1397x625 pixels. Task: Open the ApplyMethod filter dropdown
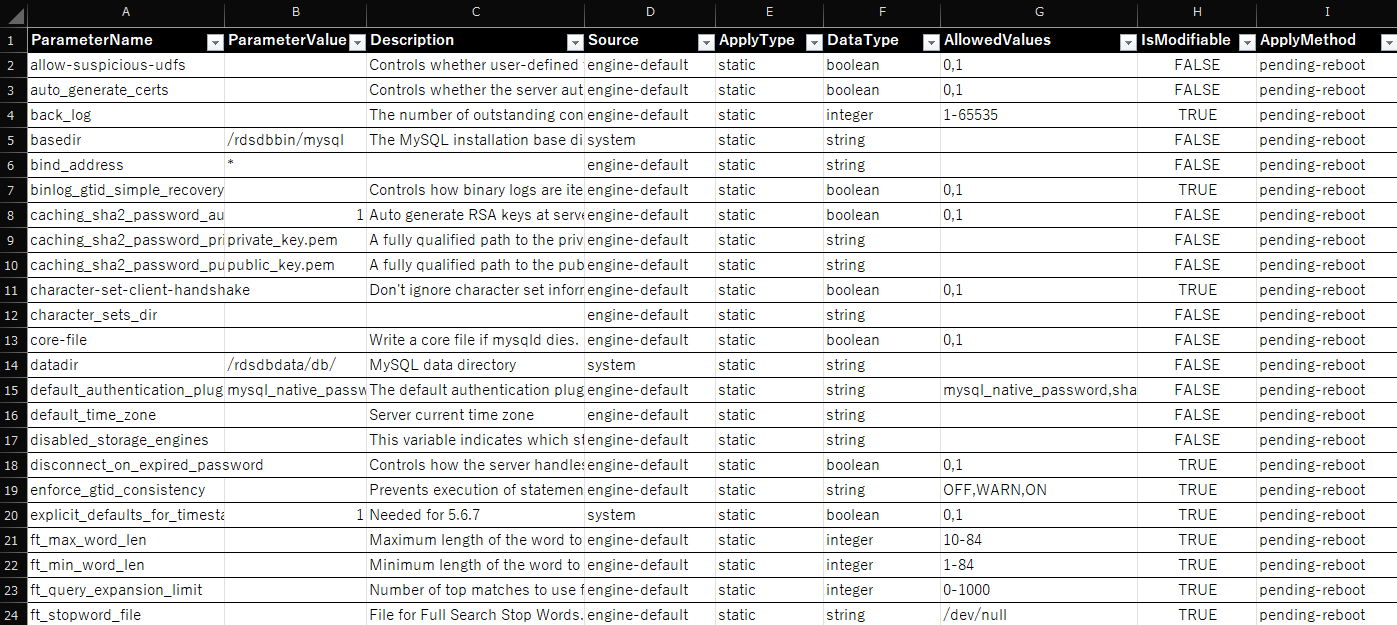point(1388,41)
